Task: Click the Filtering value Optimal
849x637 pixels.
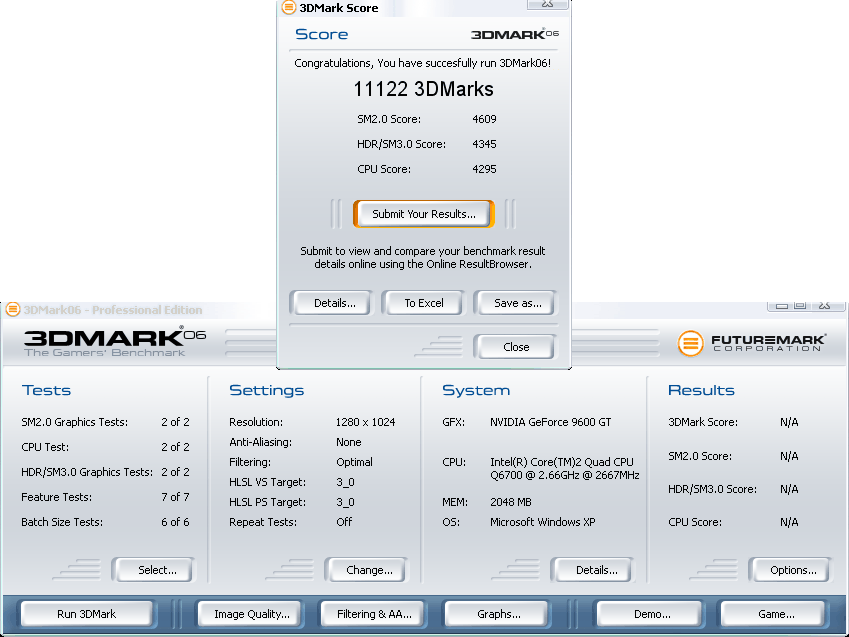Action: click(x=354, y=462)
